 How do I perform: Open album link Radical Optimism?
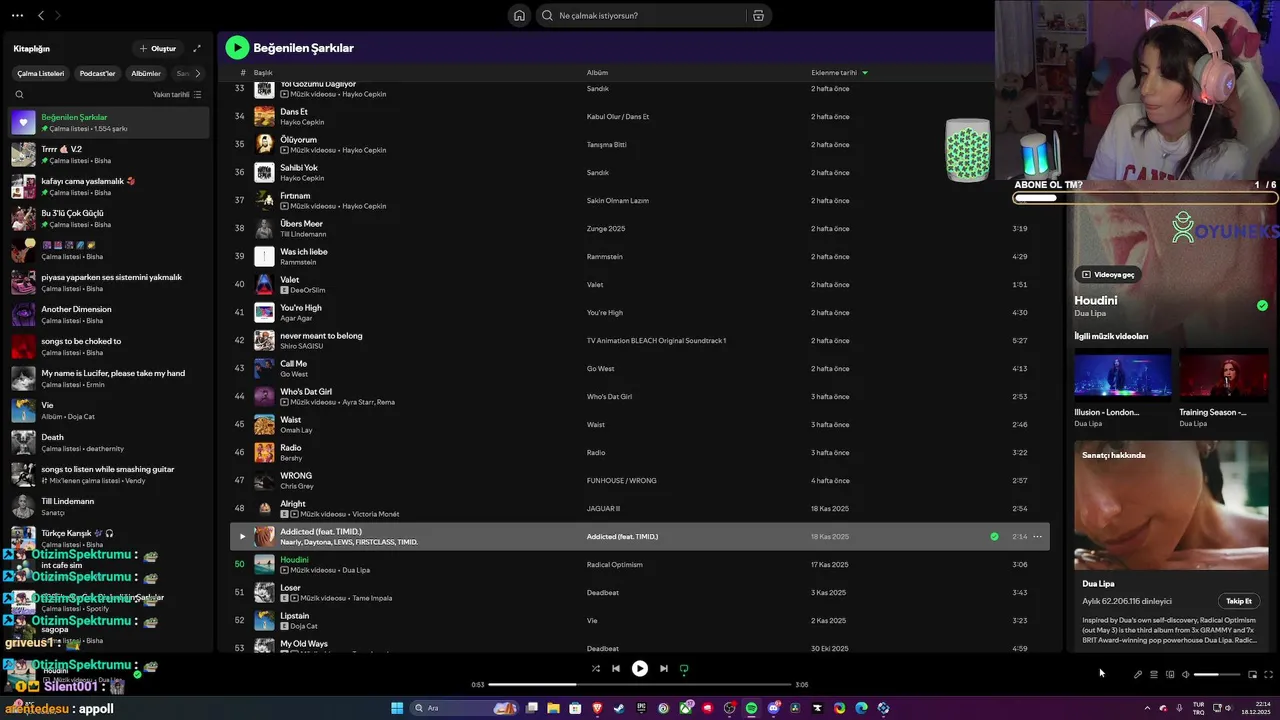[x=614, y=564]
